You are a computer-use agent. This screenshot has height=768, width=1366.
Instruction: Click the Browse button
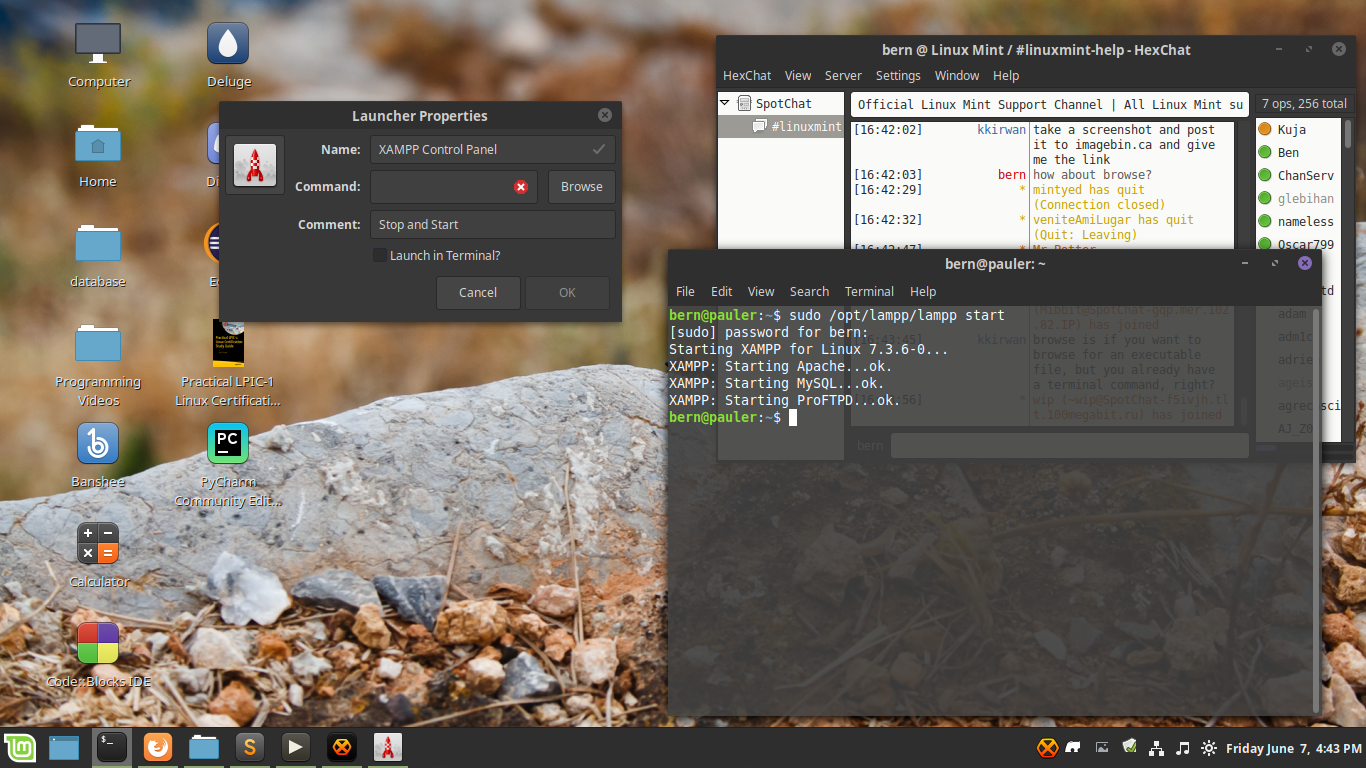tap(581, 187)
